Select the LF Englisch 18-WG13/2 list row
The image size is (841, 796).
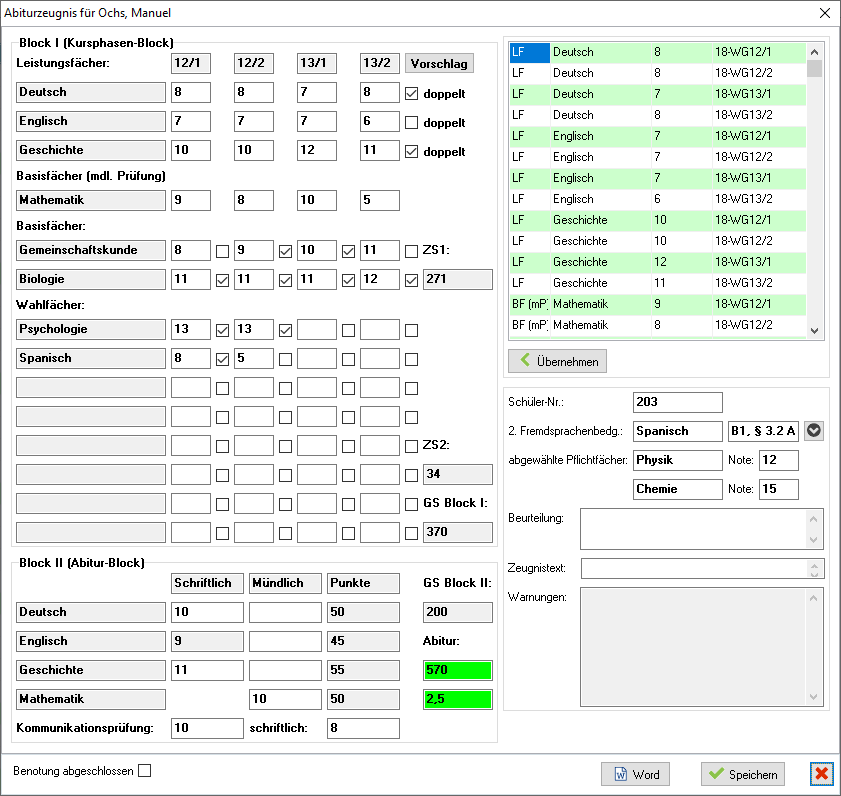658,199
